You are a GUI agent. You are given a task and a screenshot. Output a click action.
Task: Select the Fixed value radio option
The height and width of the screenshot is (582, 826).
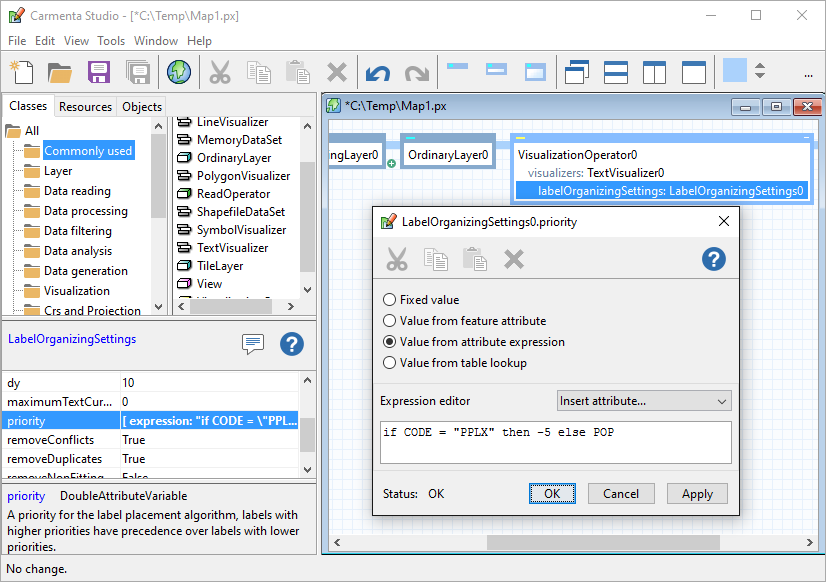[390, 300]
